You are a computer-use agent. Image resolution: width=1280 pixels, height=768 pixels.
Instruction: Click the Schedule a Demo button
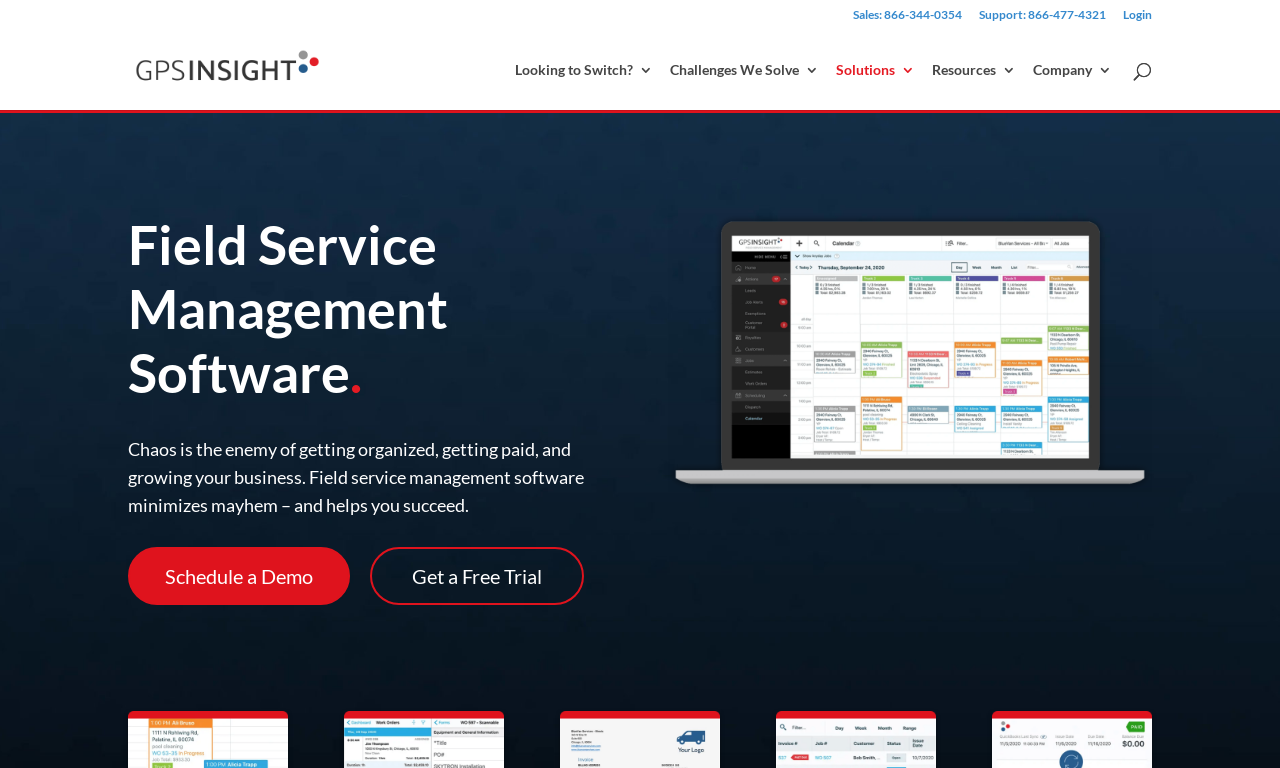coord(239,576)
